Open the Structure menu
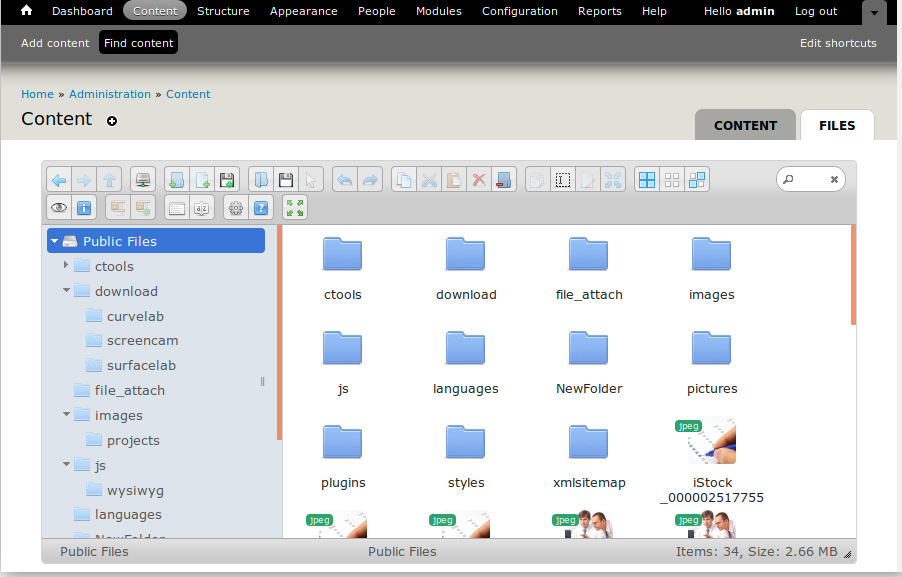Screen dimensions: 902x577 tap(223, 11)
